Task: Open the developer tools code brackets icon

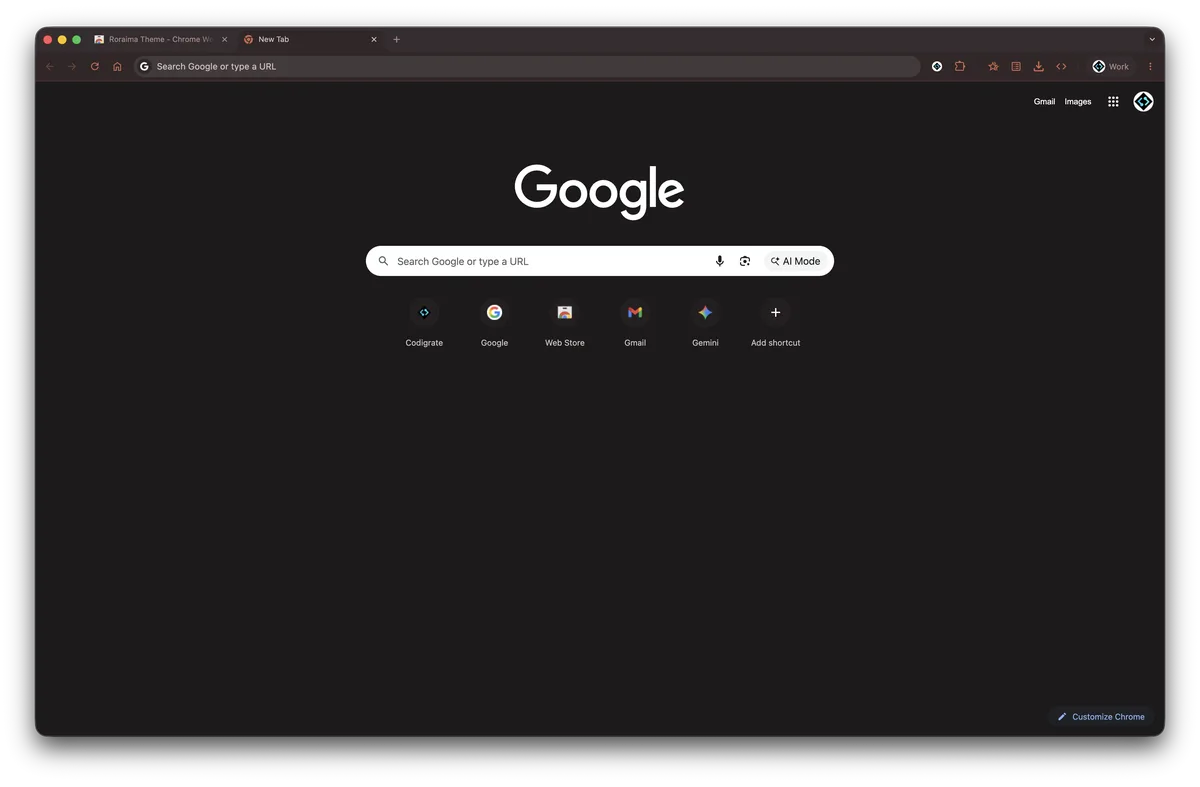Action: [1061, 67]
